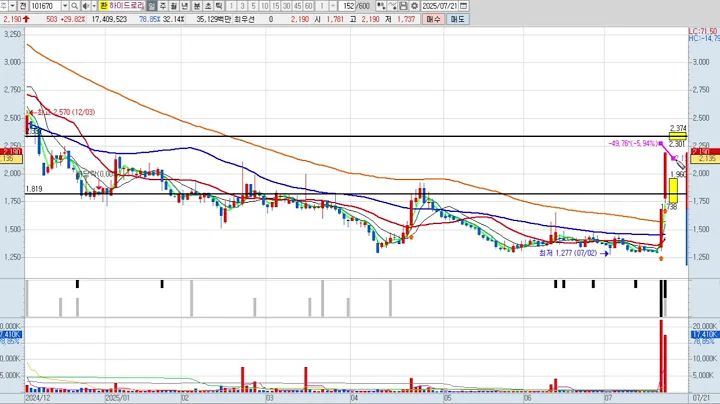
Task: Click the save chart floppy icon
Action: (x=403, y=6)
